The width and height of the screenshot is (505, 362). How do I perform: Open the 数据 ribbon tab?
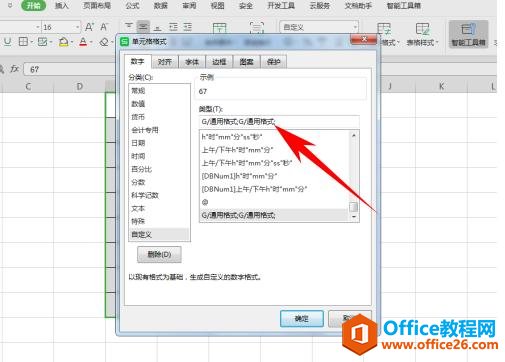coord(161,6)
